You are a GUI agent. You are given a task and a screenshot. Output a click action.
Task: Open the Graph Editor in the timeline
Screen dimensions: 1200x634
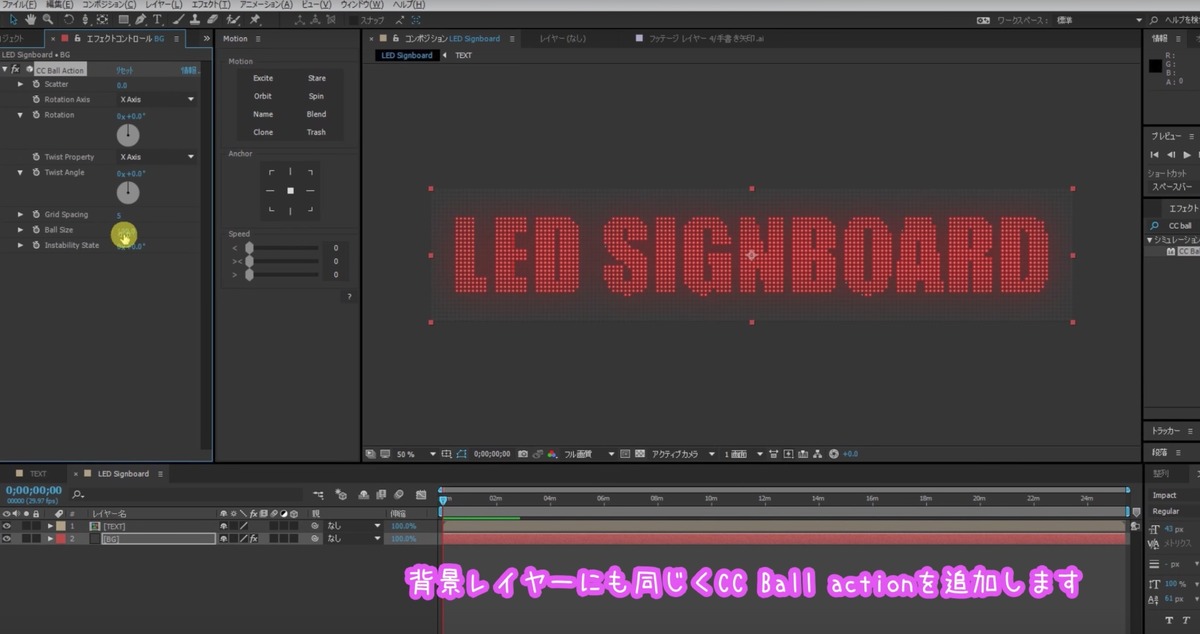421,495
